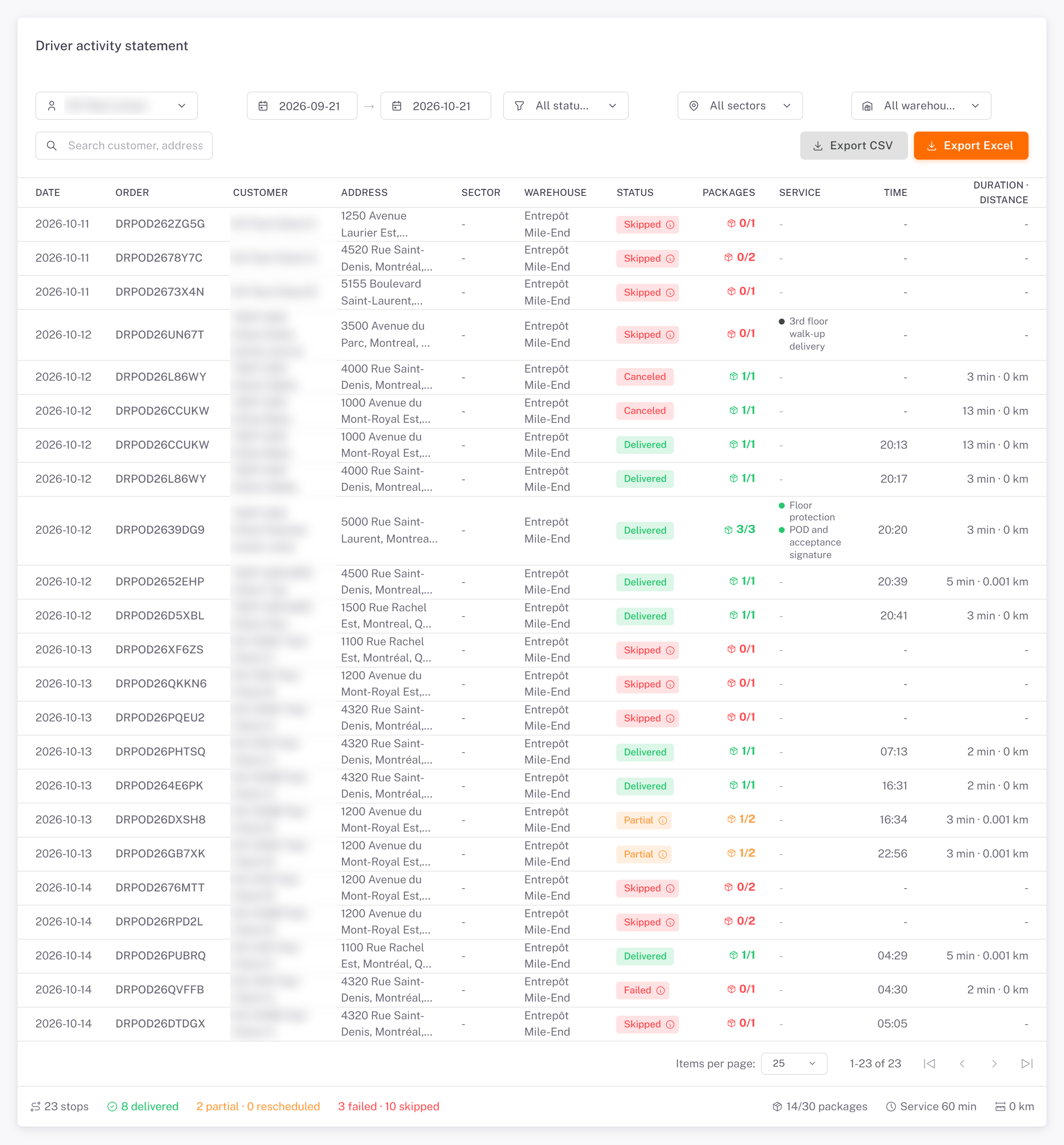Go to the last page with the arrow icon
The width and height of the screenshot is (1064, 1145).
pos(1027,1063)
